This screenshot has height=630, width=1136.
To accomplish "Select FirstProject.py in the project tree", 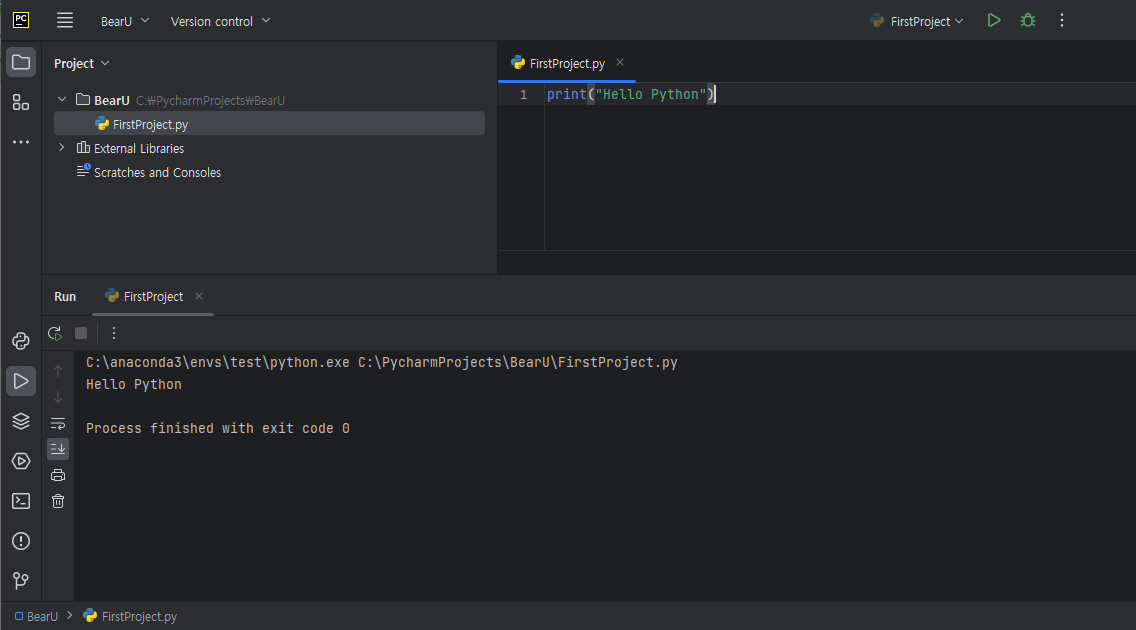I will coord(270,124).
